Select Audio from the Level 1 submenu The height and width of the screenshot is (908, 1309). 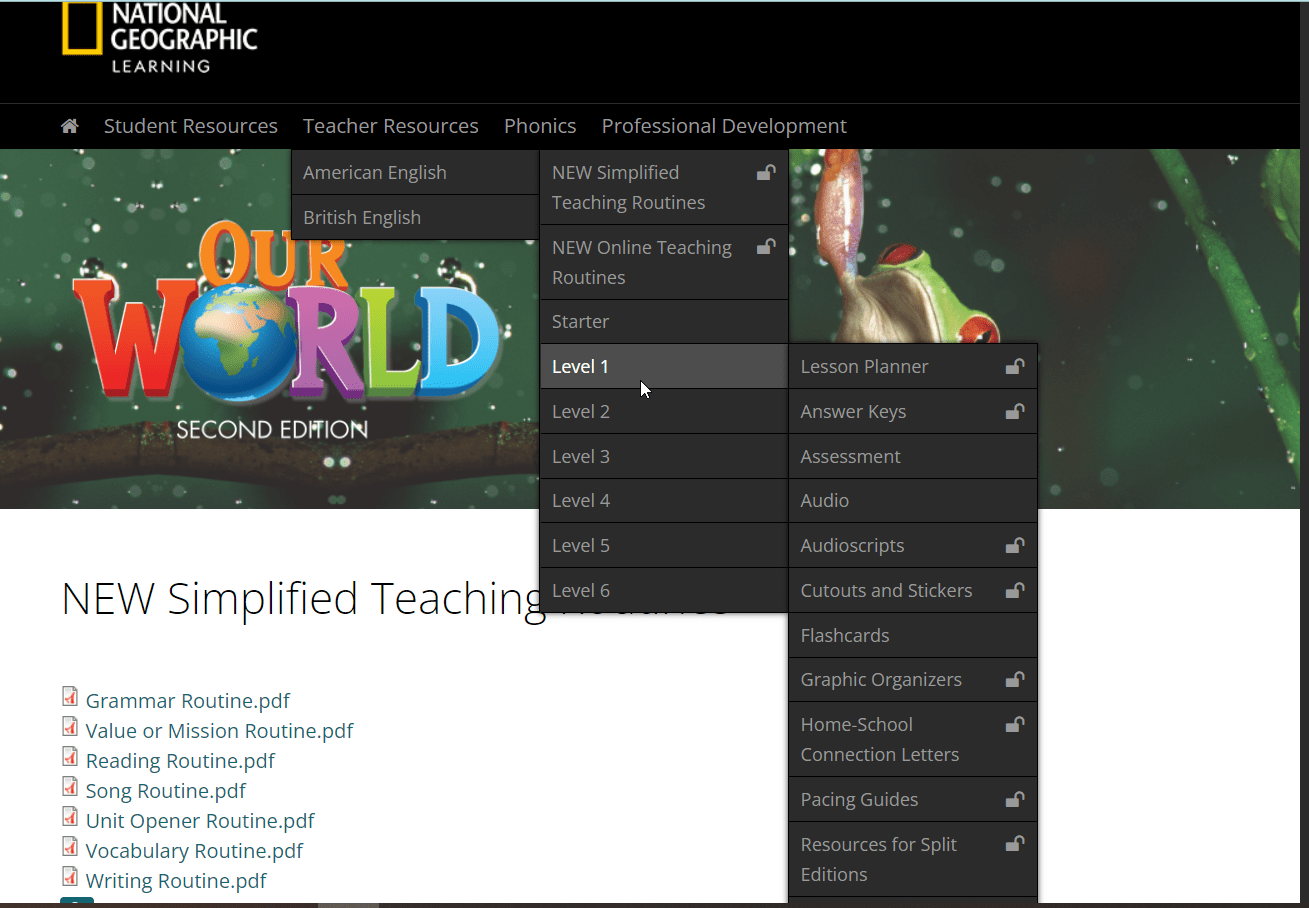coord(824,500)
